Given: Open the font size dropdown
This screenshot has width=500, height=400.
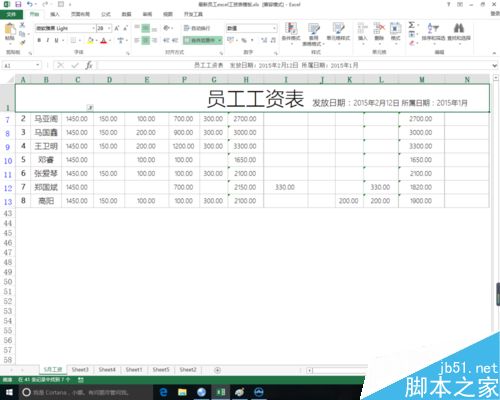Looking at the screenshot, I should coord(109,28).
